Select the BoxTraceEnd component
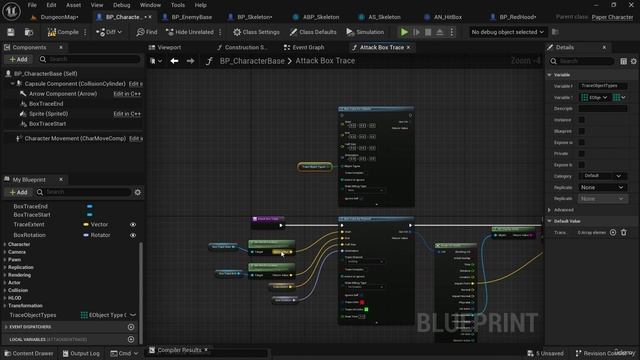The width and height of the screenshot is (640, 360). [46, 104]
